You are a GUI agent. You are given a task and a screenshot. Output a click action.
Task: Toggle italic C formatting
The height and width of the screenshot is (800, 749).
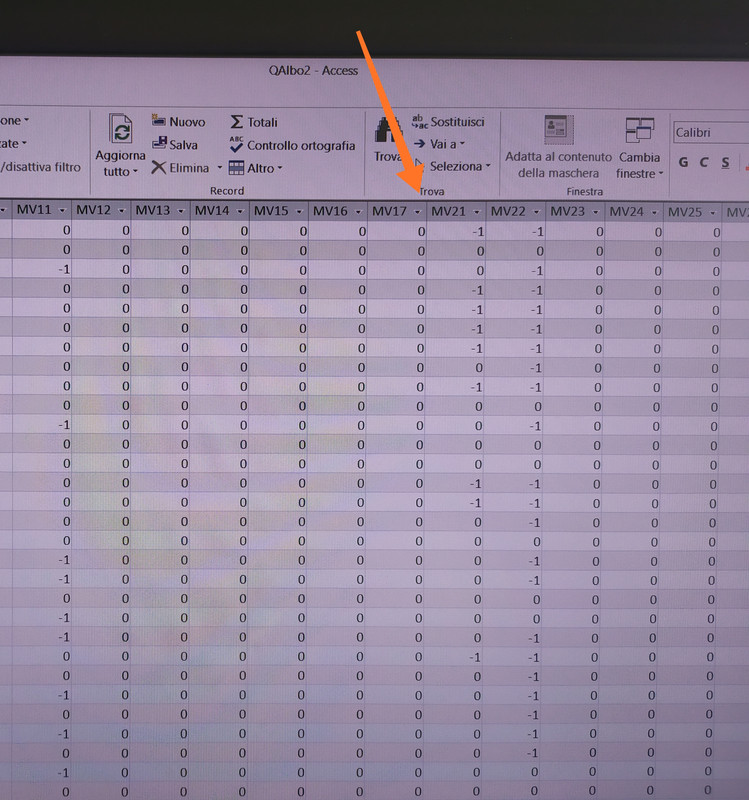pos(704,162)
